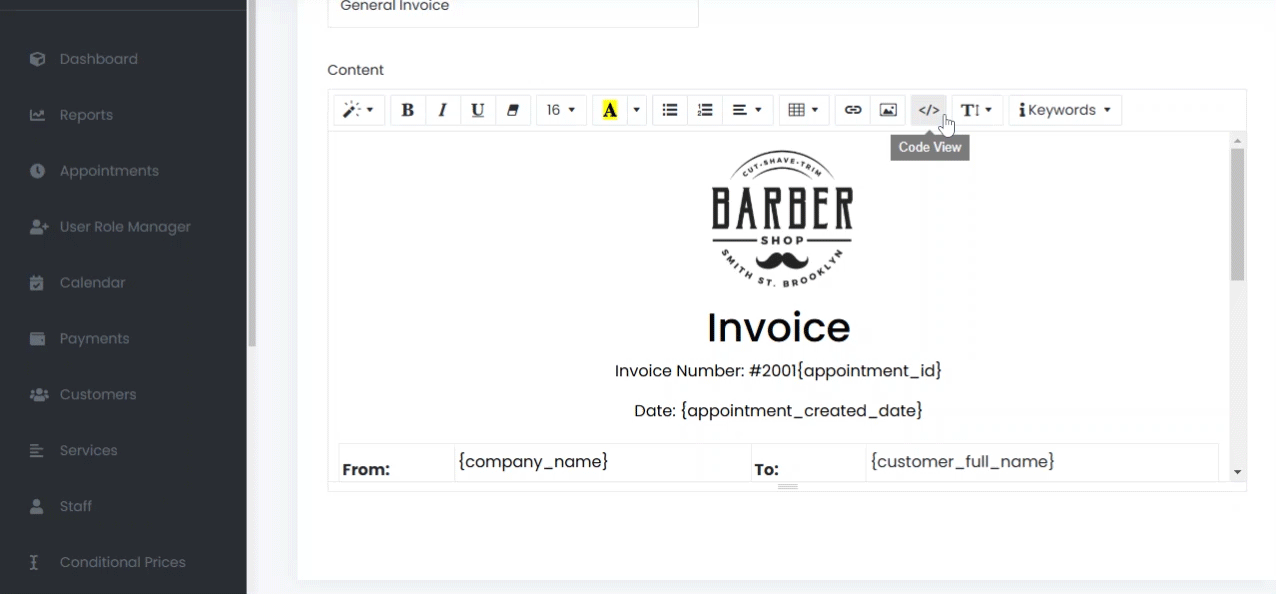Open the magic wand style dropdown
Image resolution: width=1276 pixels, height=594 pixels.
tap(358, 110)
